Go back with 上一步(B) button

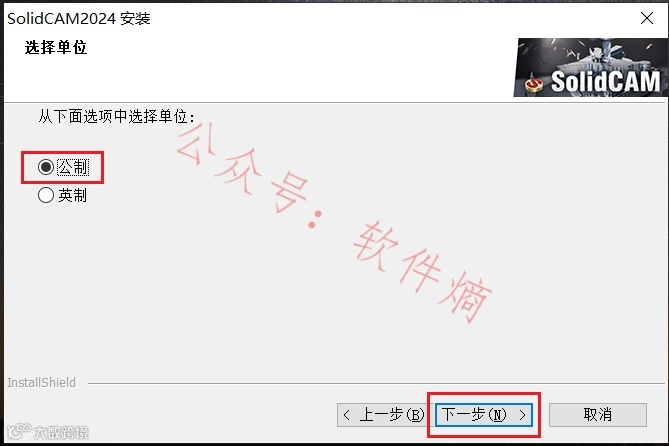coord(381,414)
